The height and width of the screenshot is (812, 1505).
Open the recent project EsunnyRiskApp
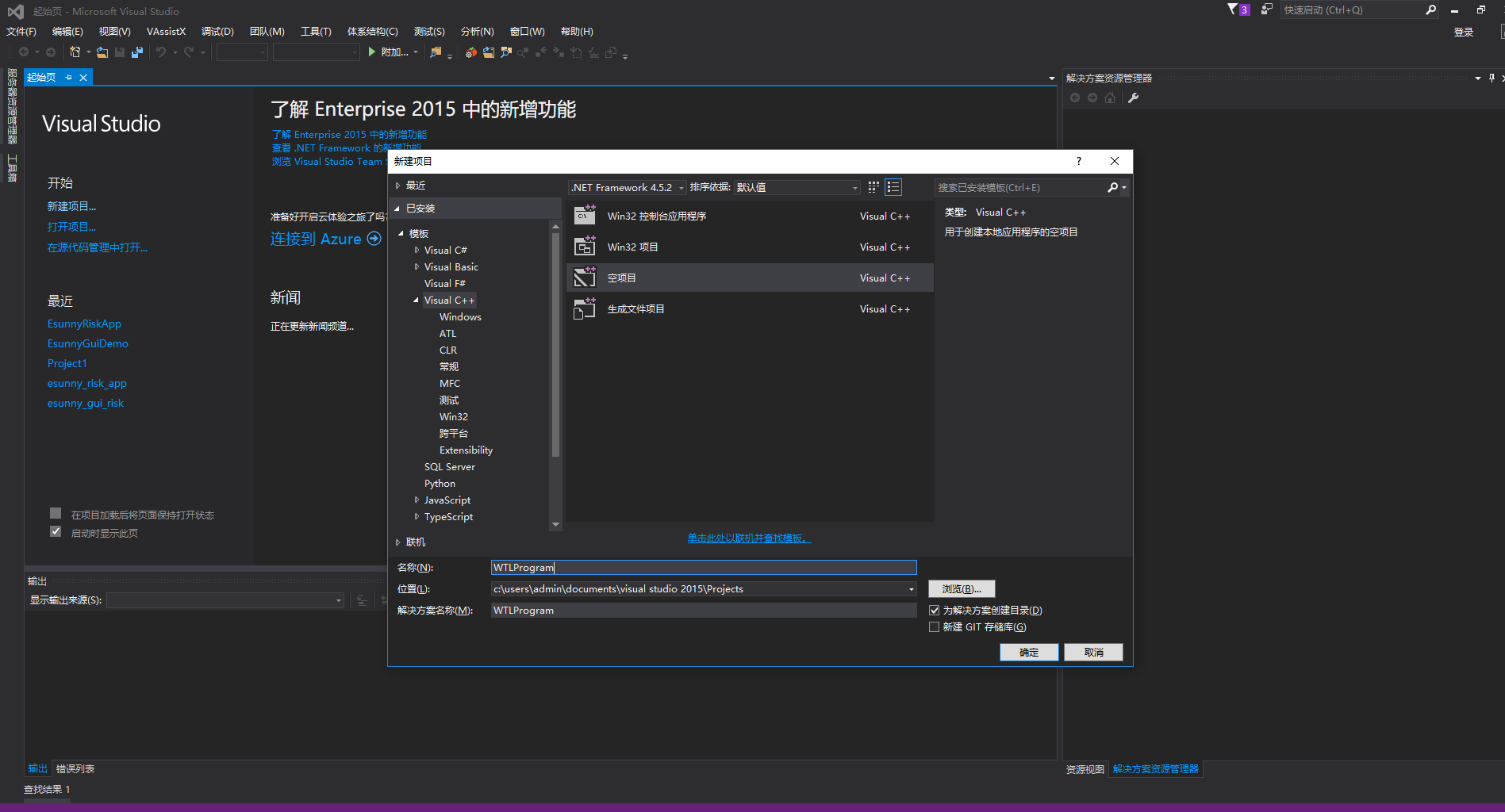(x=84, y=324)
